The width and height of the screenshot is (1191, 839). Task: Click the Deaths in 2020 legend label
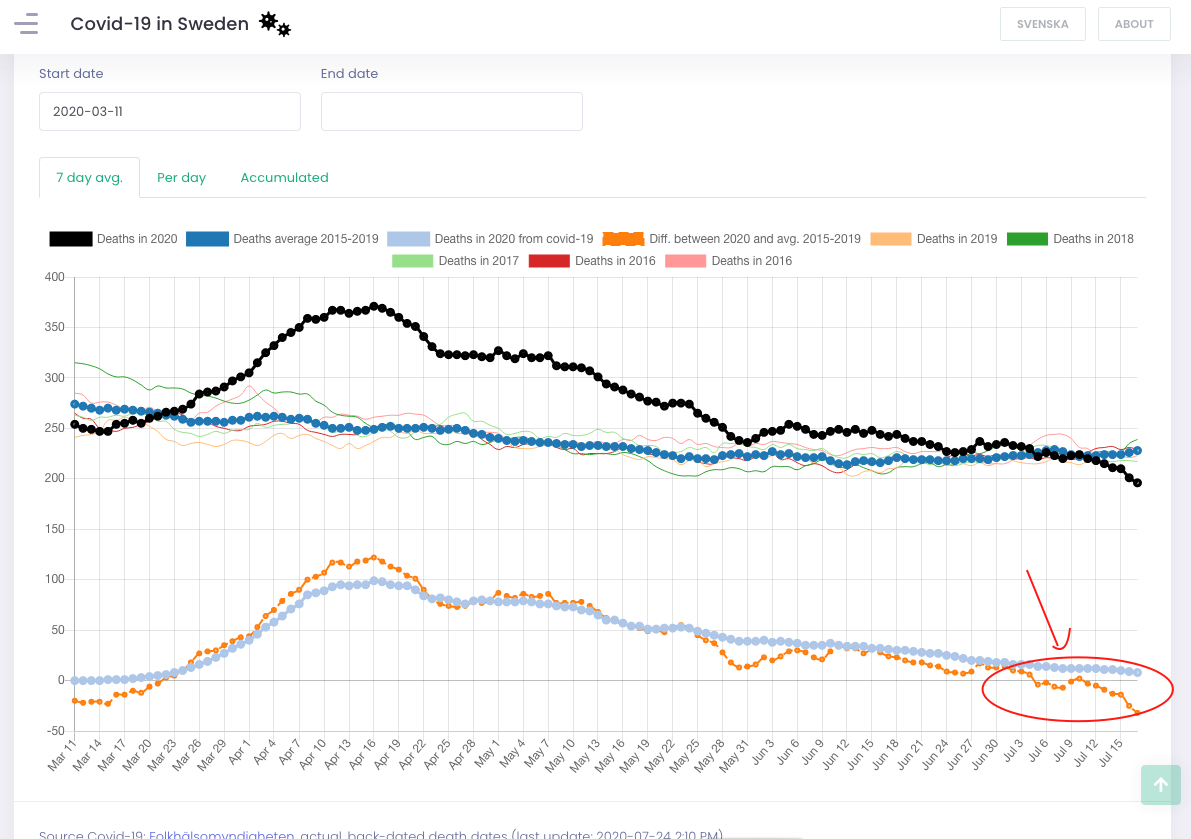pyautogui.click(x=137, y=239)
